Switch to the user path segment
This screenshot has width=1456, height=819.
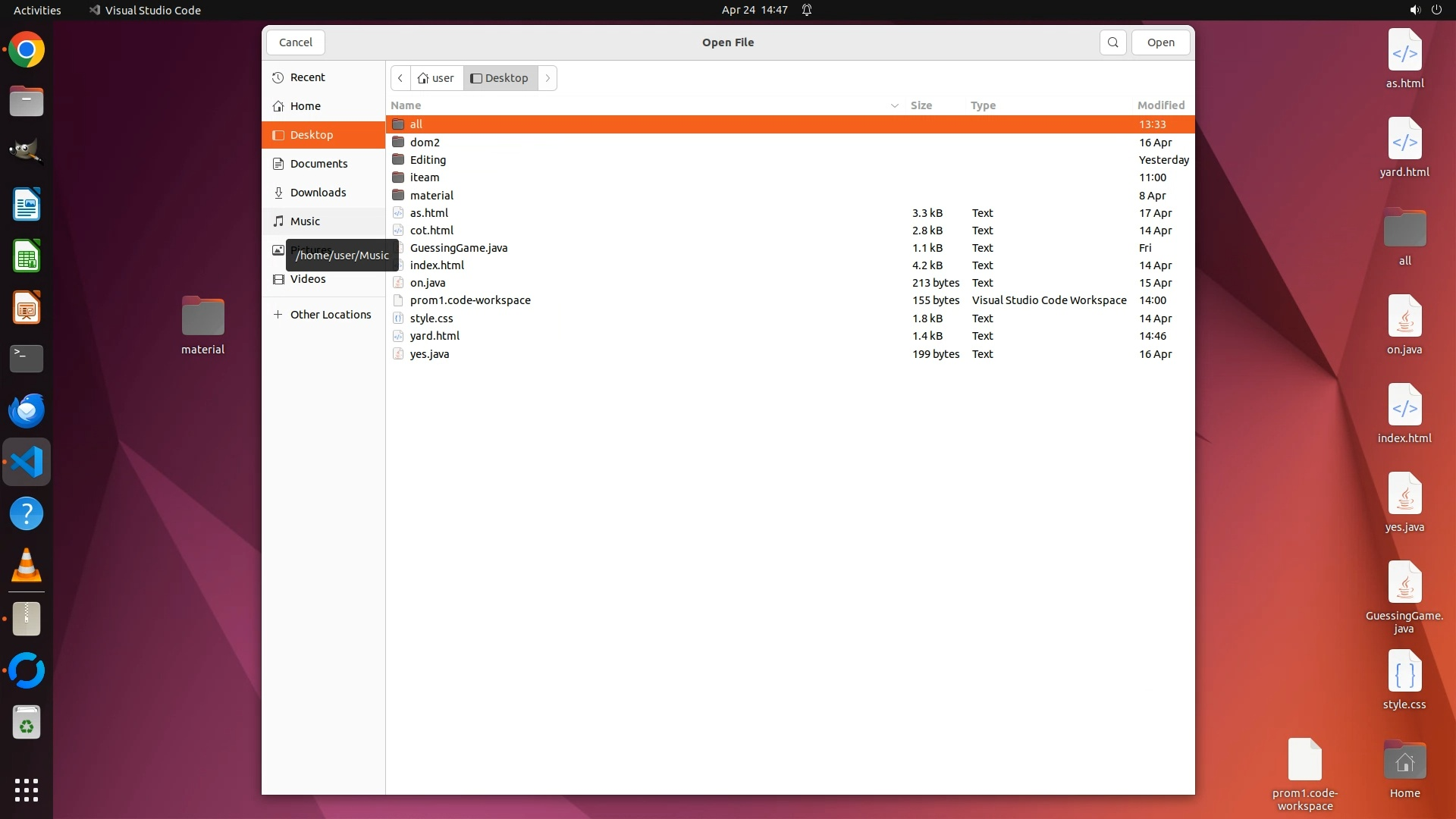tap(437, 78)
